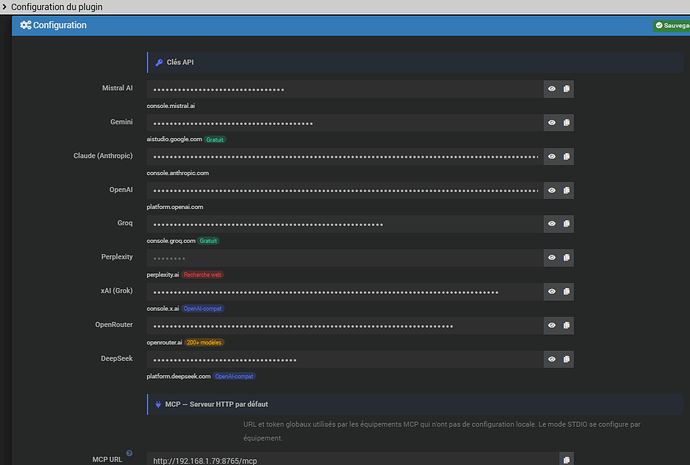The image size is (690, 465).
Task: Copy the OpenRouter API key
Action: [566, 326]
